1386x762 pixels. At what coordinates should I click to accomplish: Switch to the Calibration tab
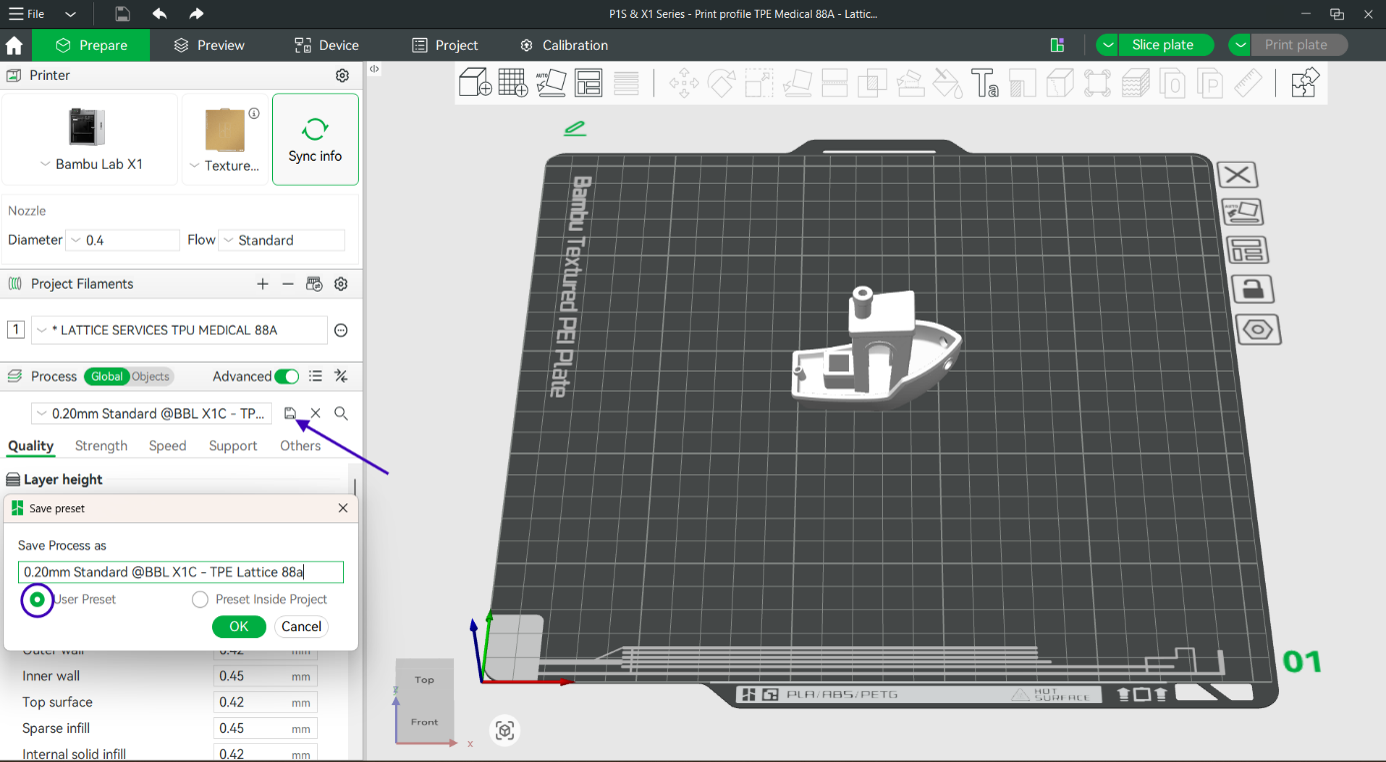pos(564,45)
